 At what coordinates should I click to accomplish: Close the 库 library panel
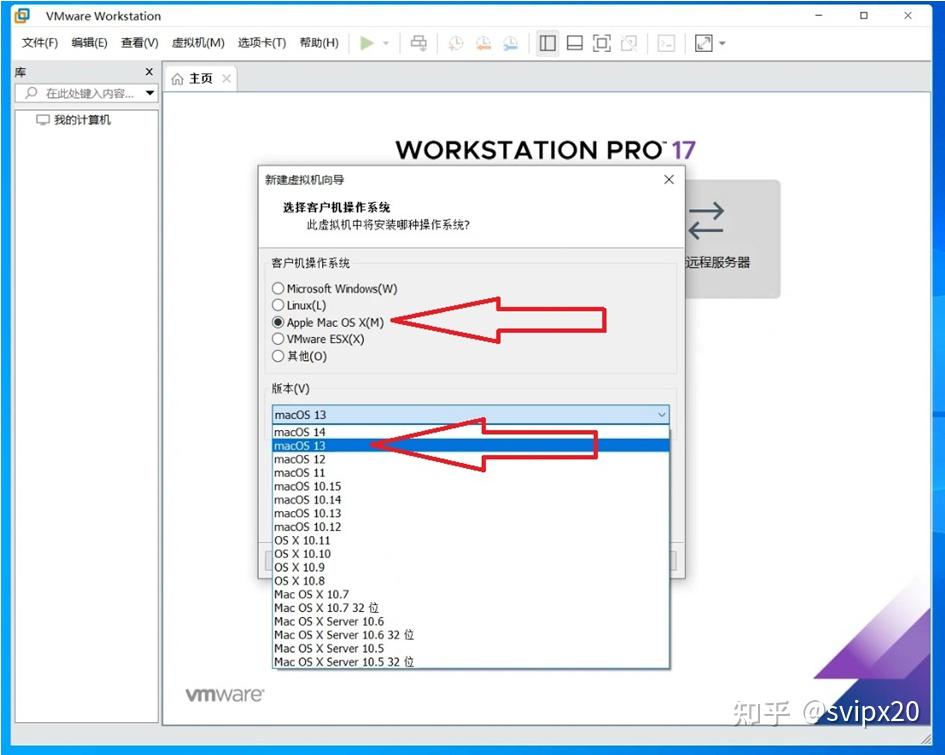click(x=149, y=72)
